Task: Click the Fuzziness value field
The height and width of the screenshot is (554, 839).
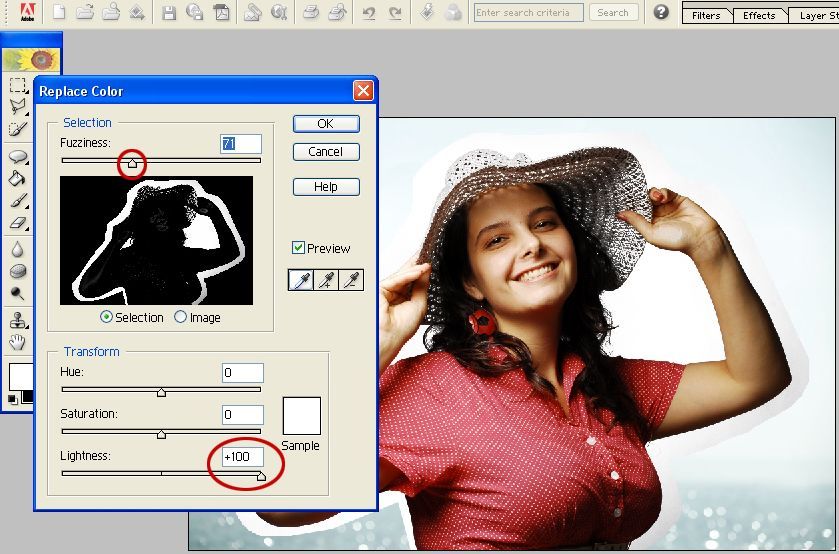Action: point(241,144)
